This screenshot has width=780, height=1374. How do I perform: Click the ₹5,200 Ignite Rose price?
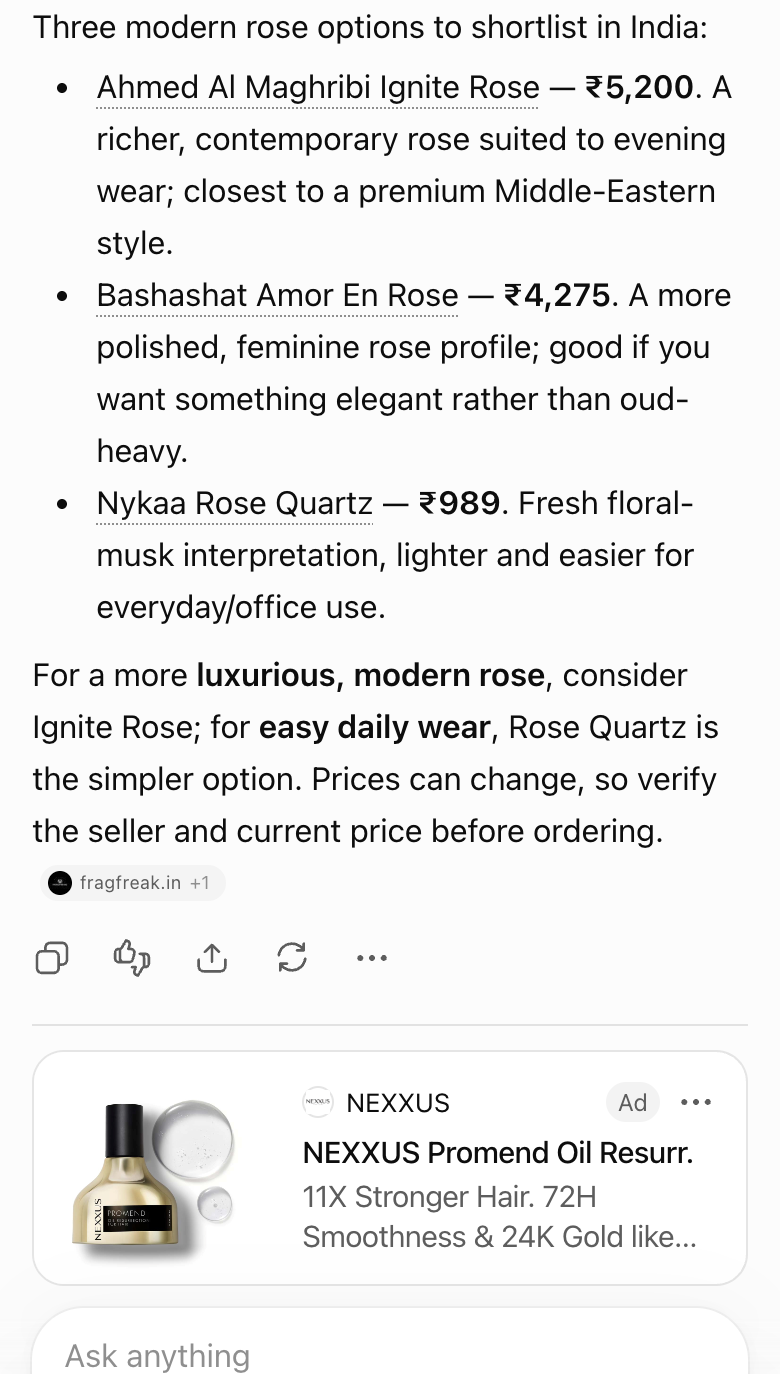click(x=639, y=88)
